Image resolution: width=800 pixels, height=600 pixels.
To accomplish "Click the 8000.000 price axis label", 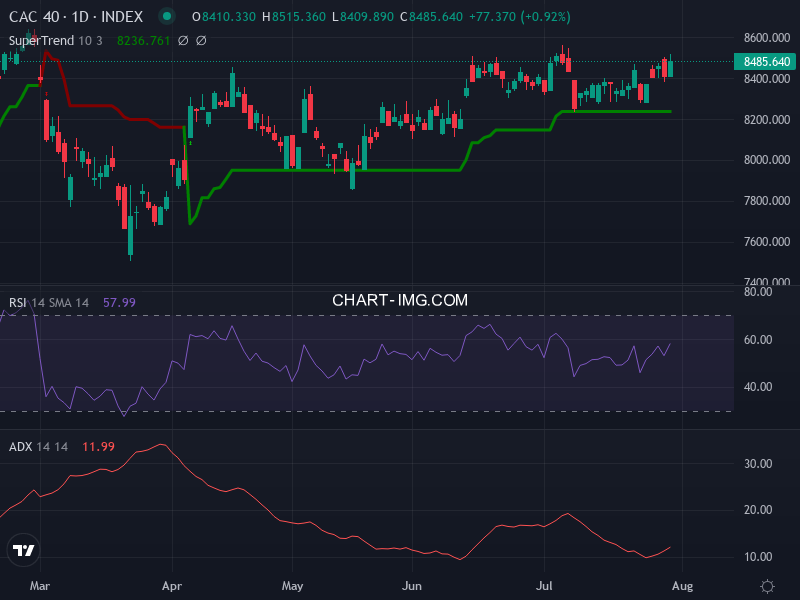I will pyautogui.click(x=767, y=160).
